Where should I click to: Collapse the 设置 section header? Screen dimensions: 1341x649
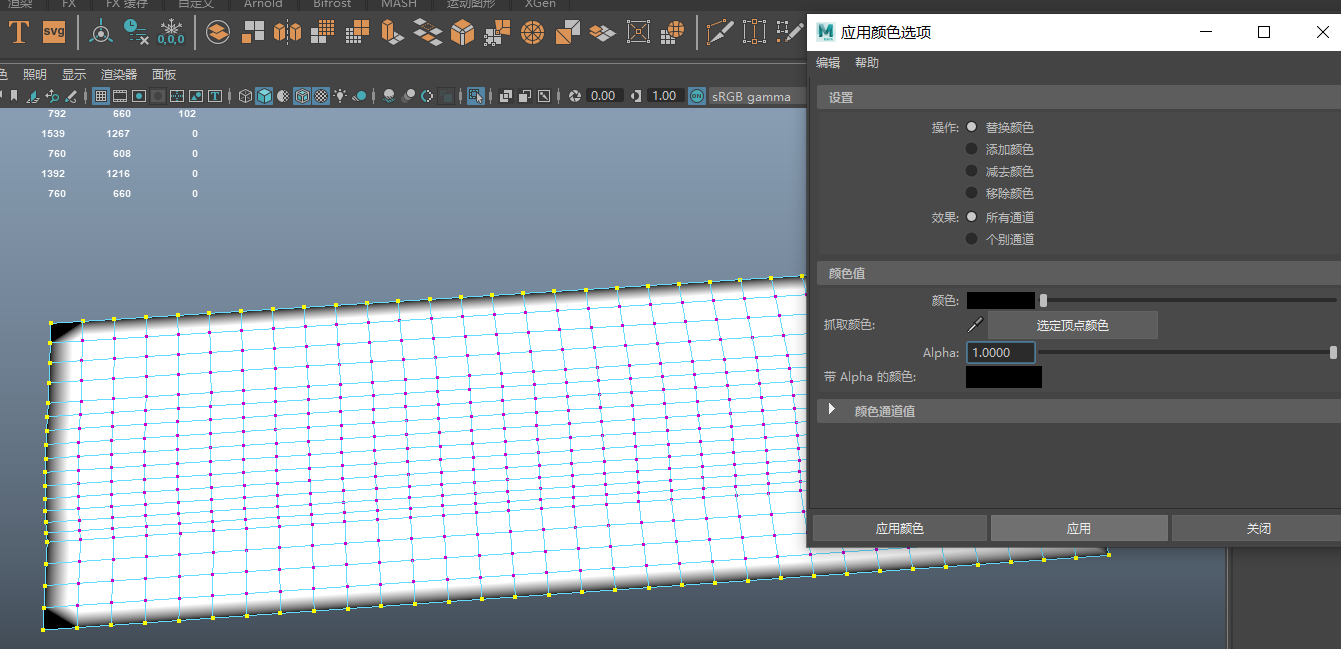[1078, 97]
